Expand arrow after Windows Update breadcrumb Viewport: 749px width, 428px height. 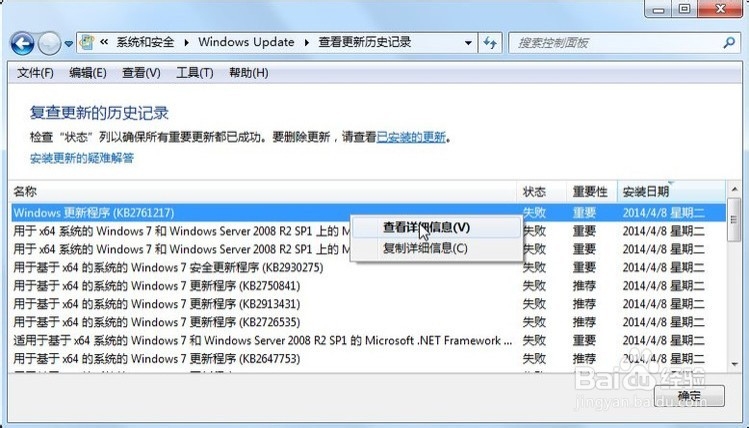[307, 42]
